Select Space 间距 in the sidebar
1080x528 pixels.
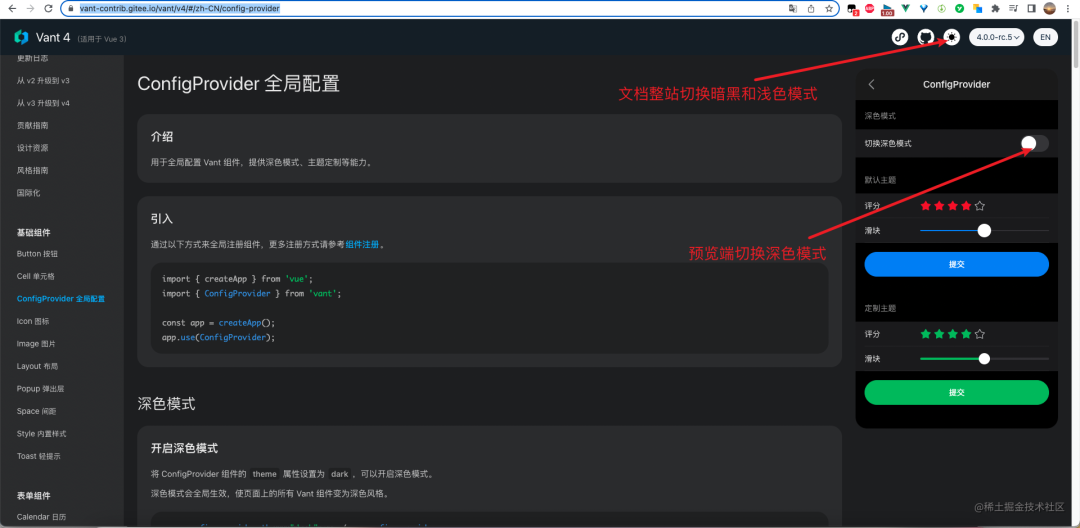point(37,411)
